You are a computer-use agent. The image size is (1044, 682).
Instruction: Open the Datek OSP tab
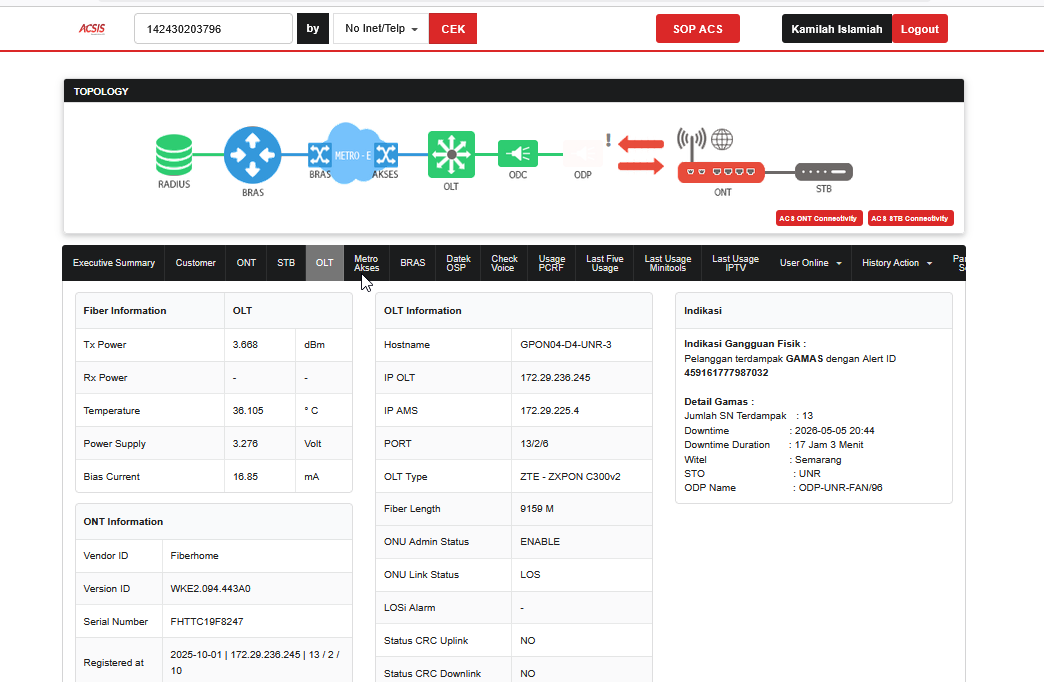458,263
